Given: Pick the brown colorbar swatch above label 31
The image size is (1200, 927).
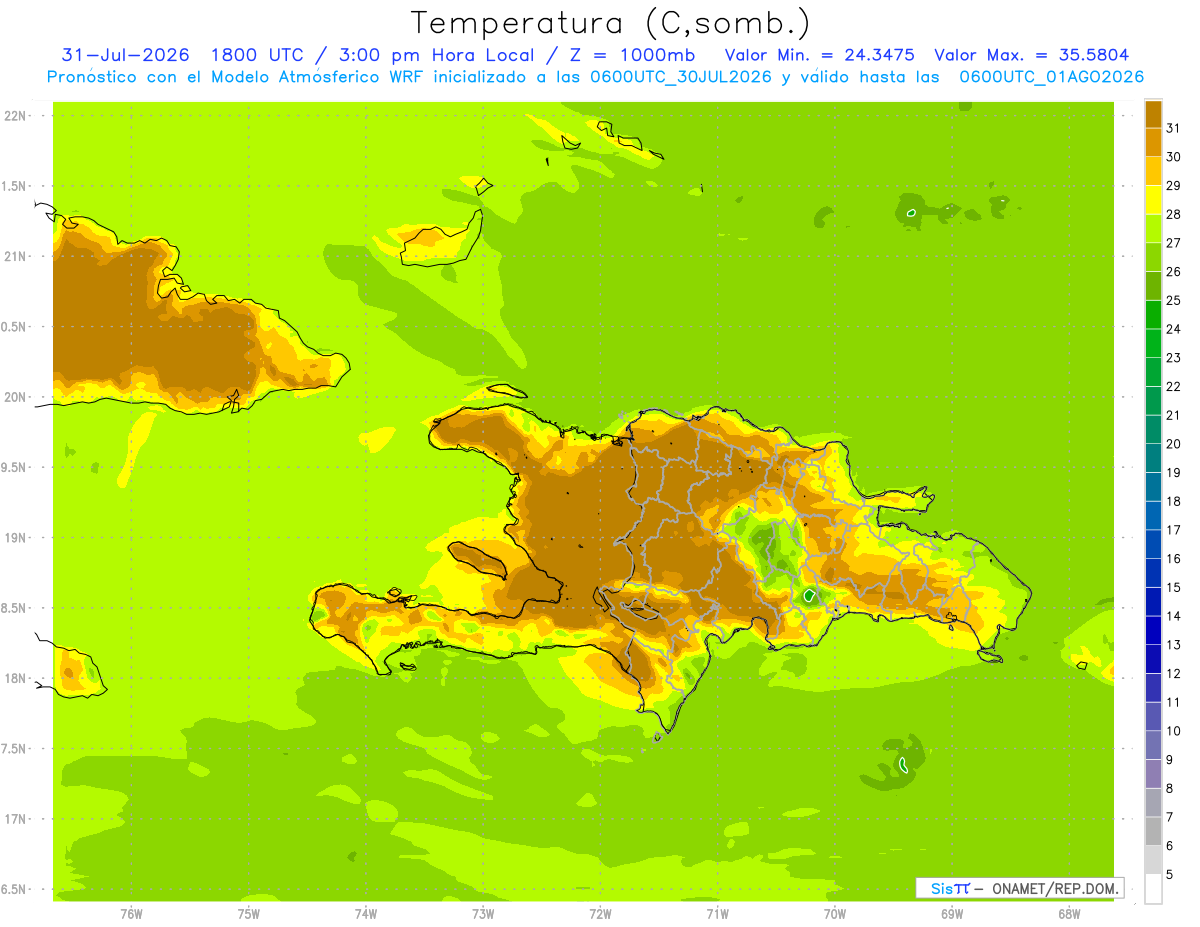Looking at the screenshot, I should [1153, 113].
